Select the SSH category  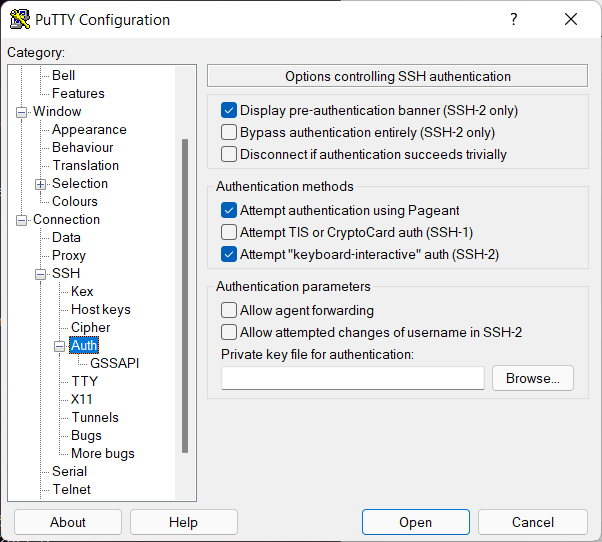coord(66,273)
